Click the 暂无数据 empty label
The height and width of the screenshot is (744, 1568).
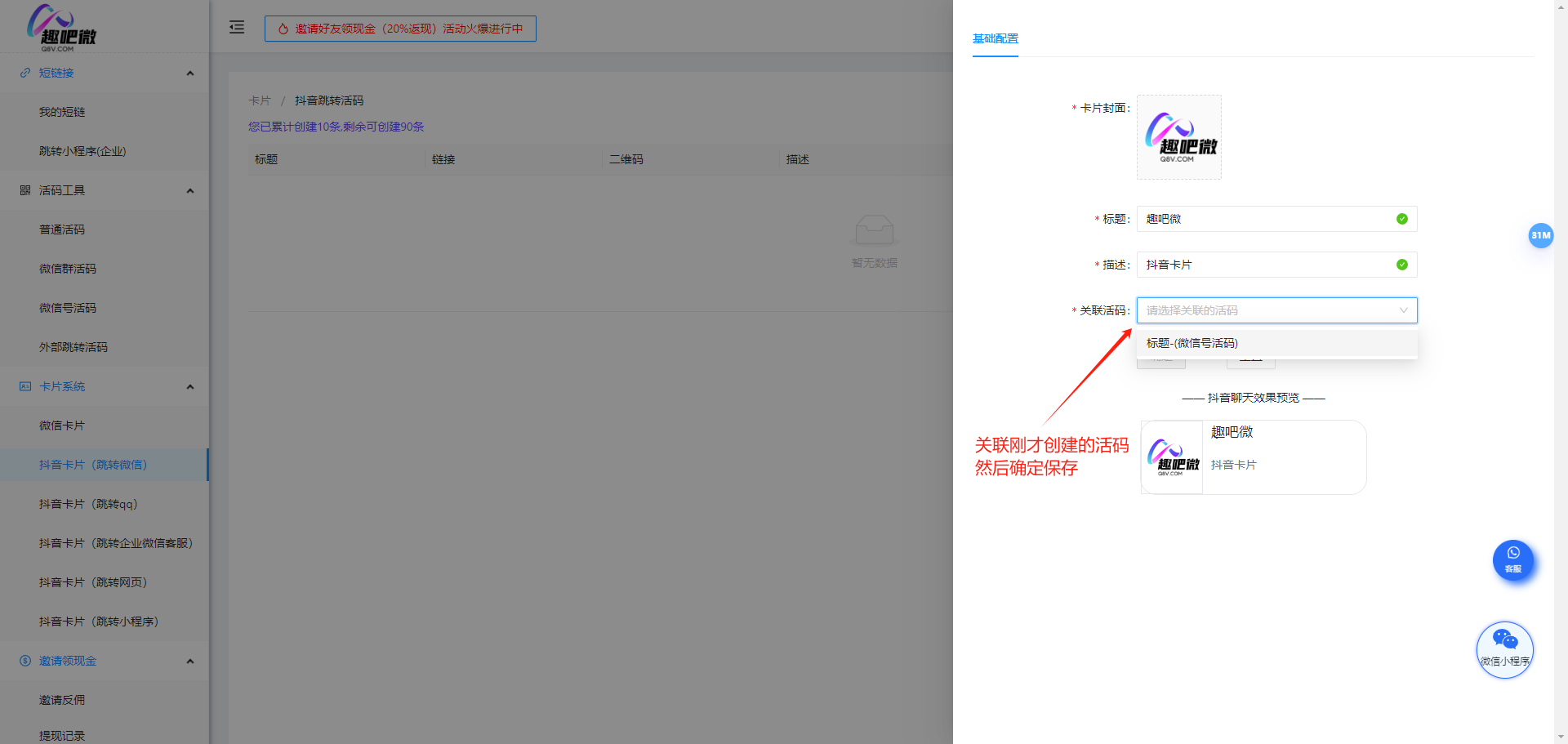875,263
